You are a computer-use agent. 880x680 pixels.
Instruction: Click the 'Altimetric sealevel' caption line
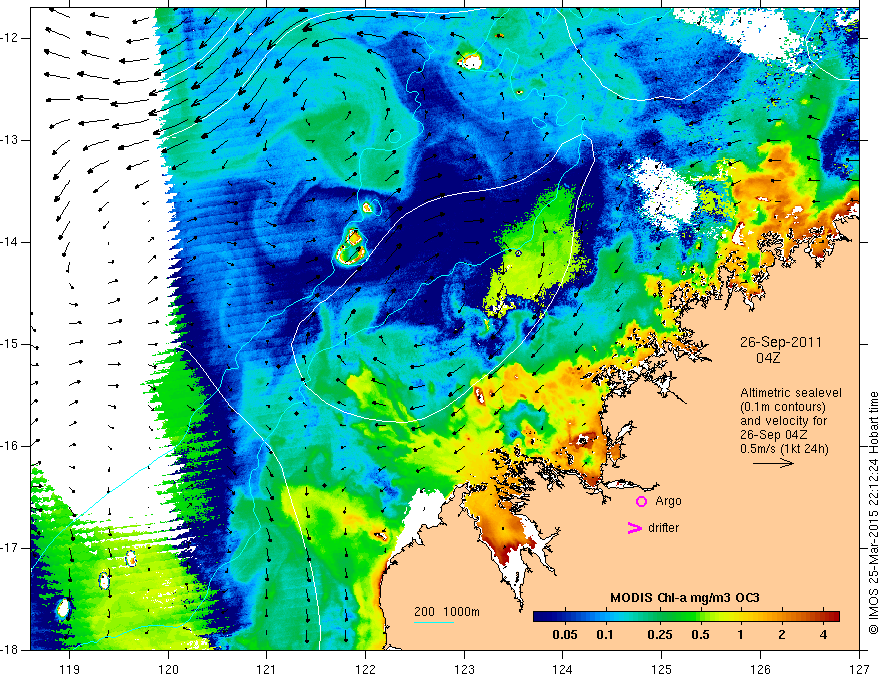(x=791, y=393)
